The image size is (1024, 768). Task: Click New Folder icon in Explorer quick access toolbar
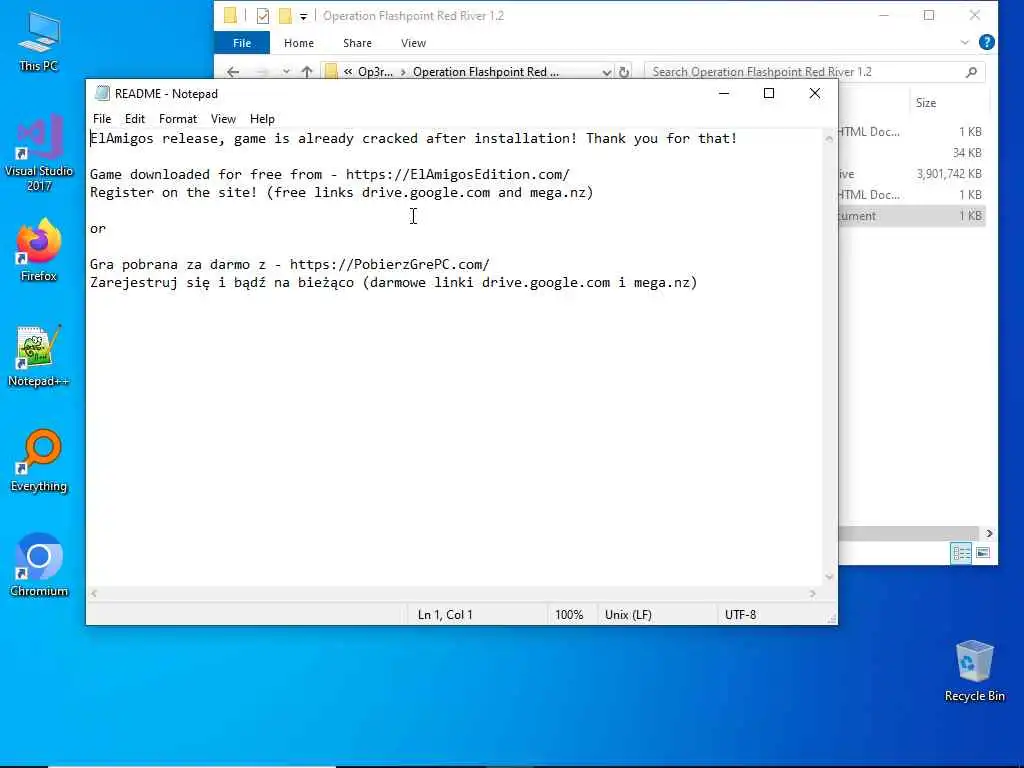click(285, 16)
